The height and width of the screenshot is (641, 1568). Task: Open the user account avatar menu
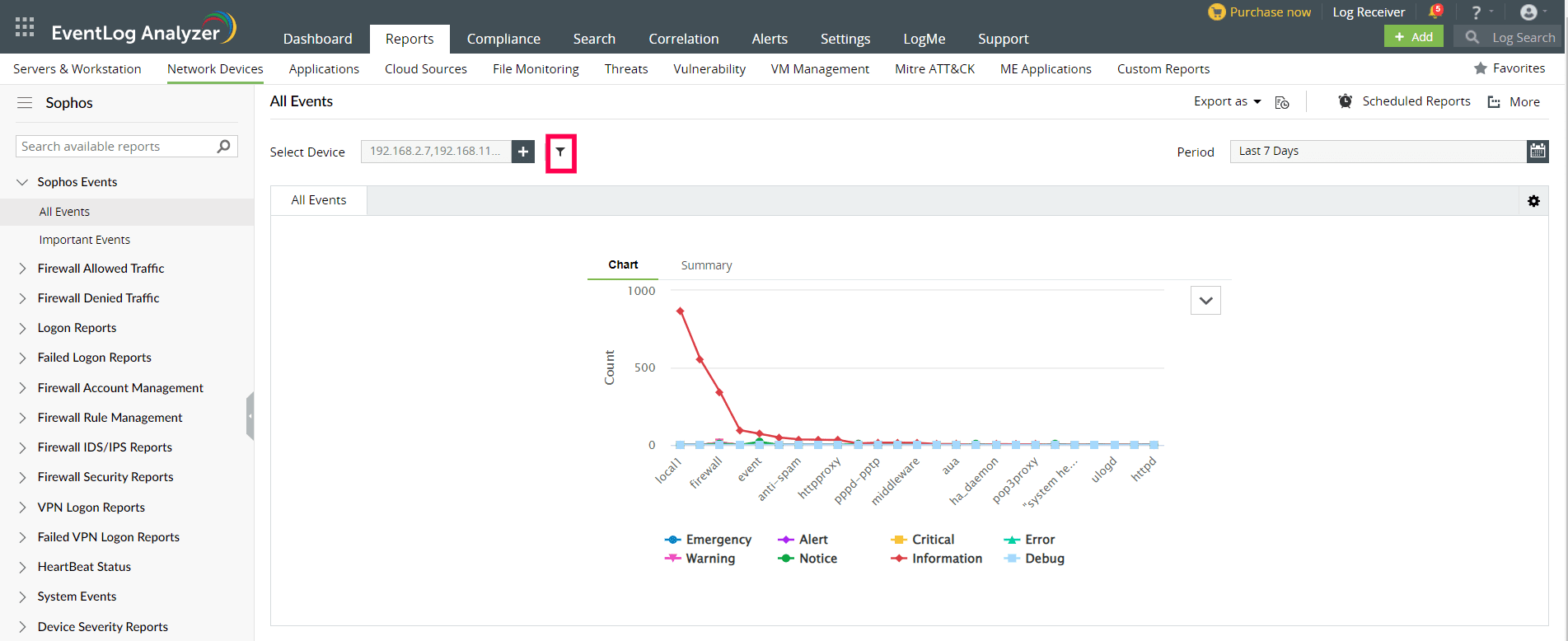pyautogui.click(x=1528, y=12)
